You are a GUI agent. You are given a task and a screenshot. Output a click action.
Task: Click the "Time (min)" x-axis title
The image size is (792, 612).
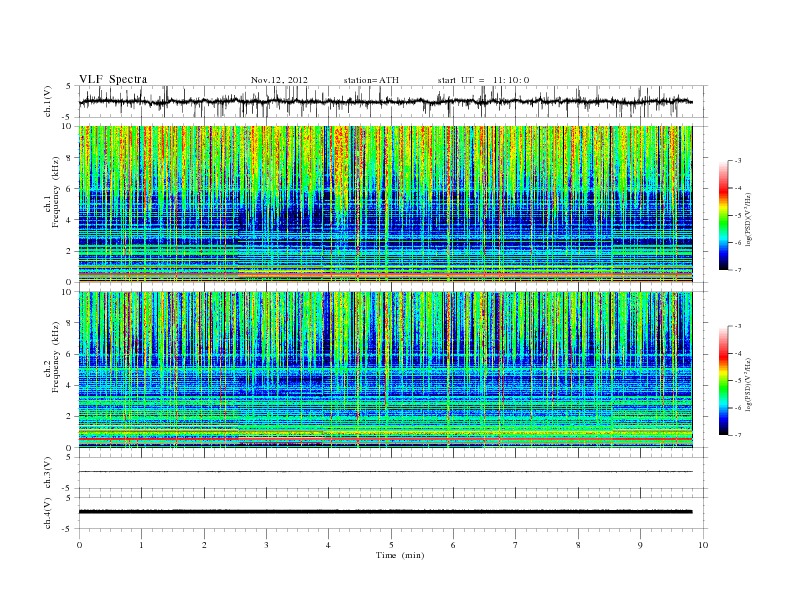[400, 555]
